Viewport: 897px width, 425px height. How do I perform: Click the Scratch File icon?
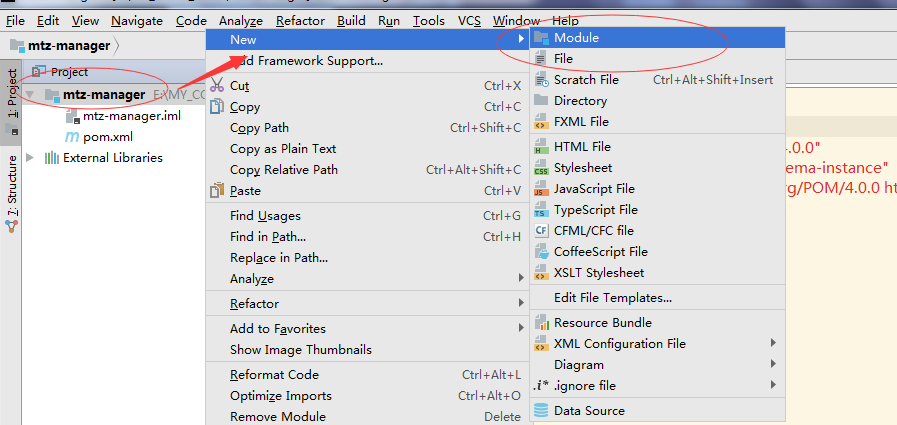tap(541, 80)
